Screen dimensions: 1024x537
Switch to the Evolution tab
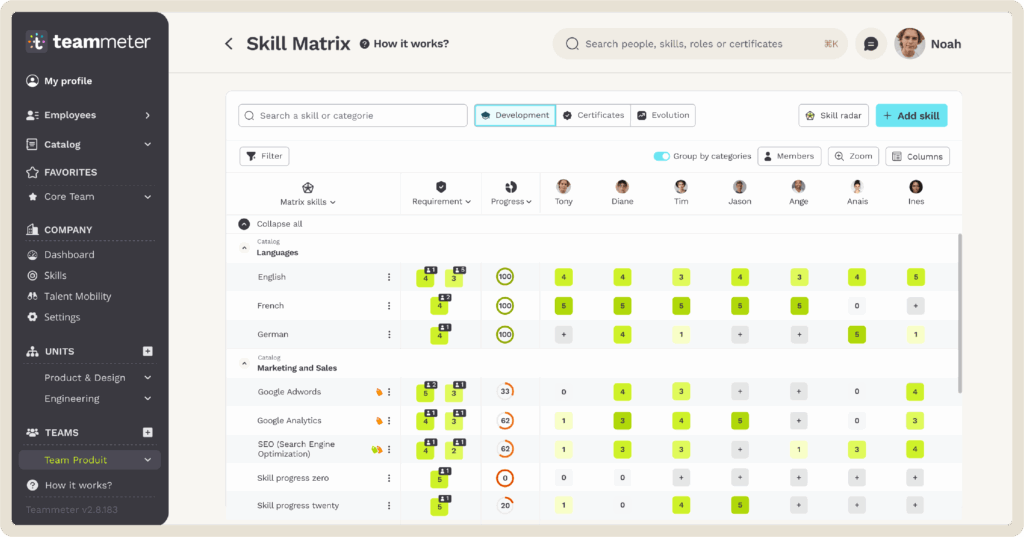[663, 116]
